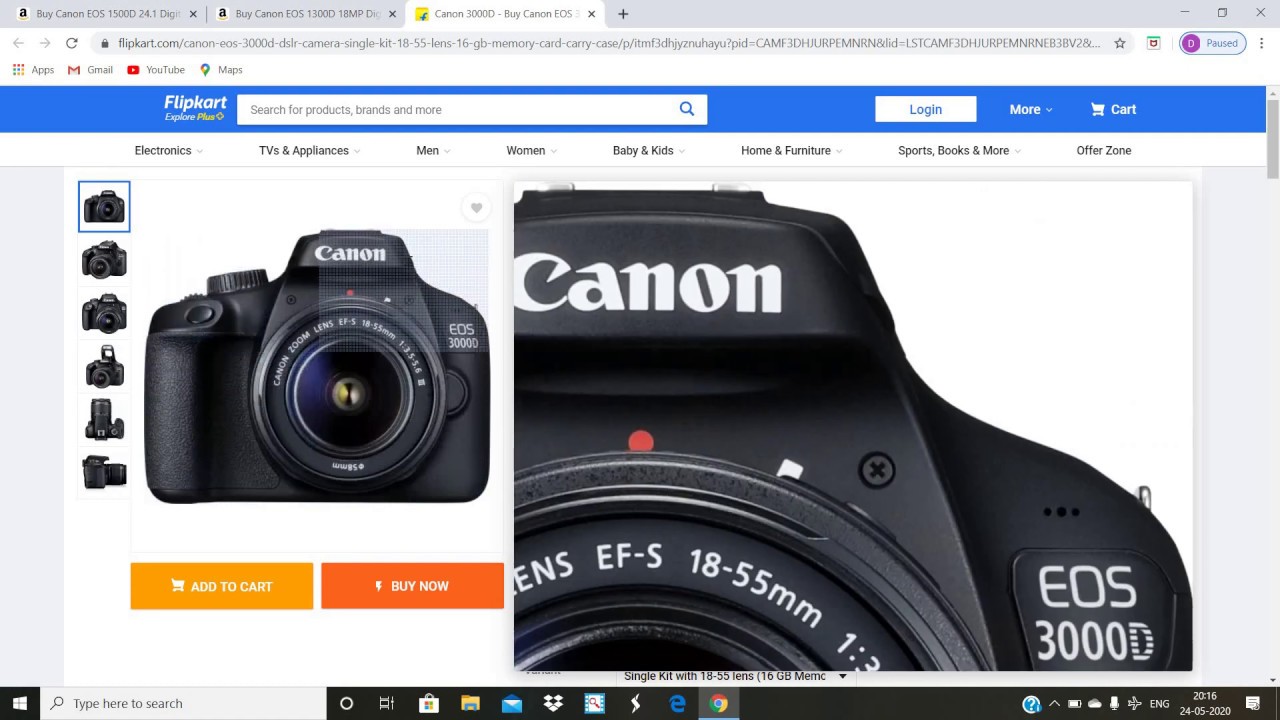Switch to Canon EOS 1300D Amazon tab
1280x720 pixels.
pyautogui.click(x=308, y=14)
